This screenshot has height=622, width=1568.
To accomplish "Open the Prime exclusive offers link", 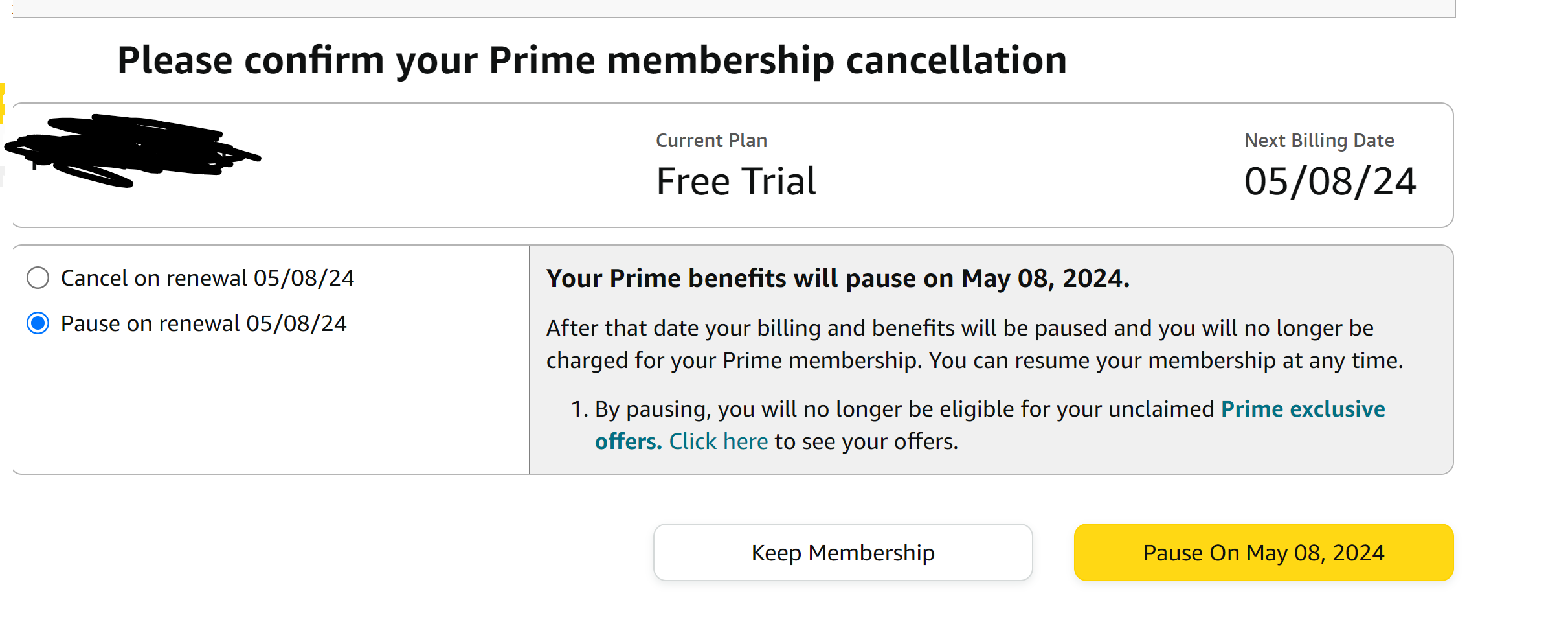I will coord(1303,409).
